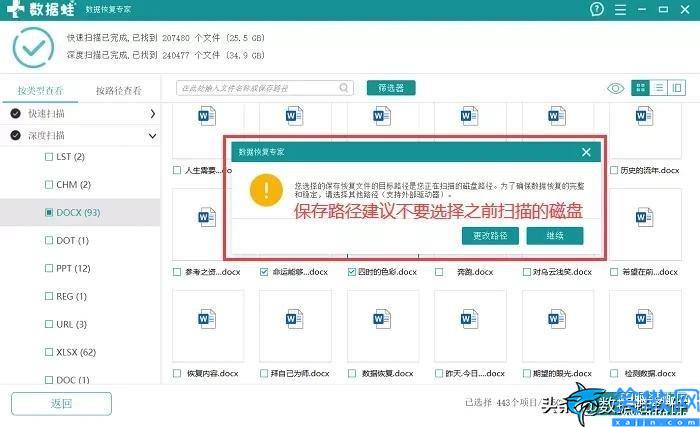Select checkbox for 期望的眼光.docx

527,373
